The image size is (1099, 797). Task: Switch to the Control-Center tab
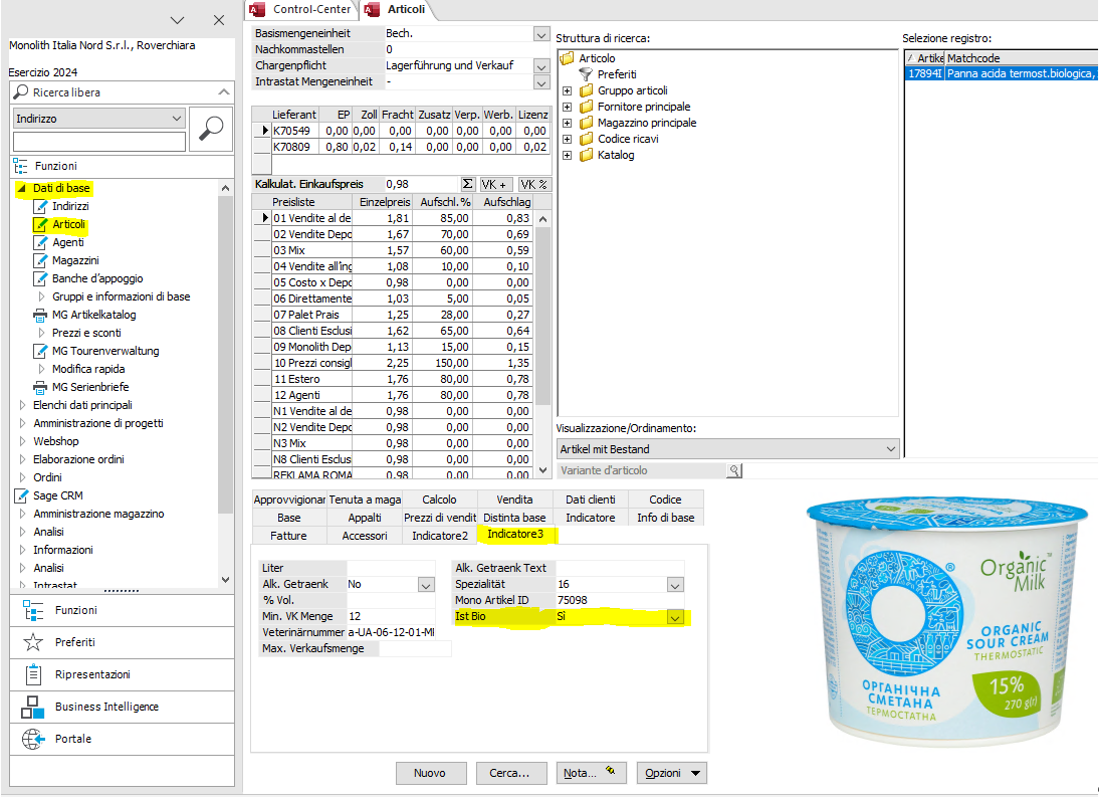click(311, 9)
